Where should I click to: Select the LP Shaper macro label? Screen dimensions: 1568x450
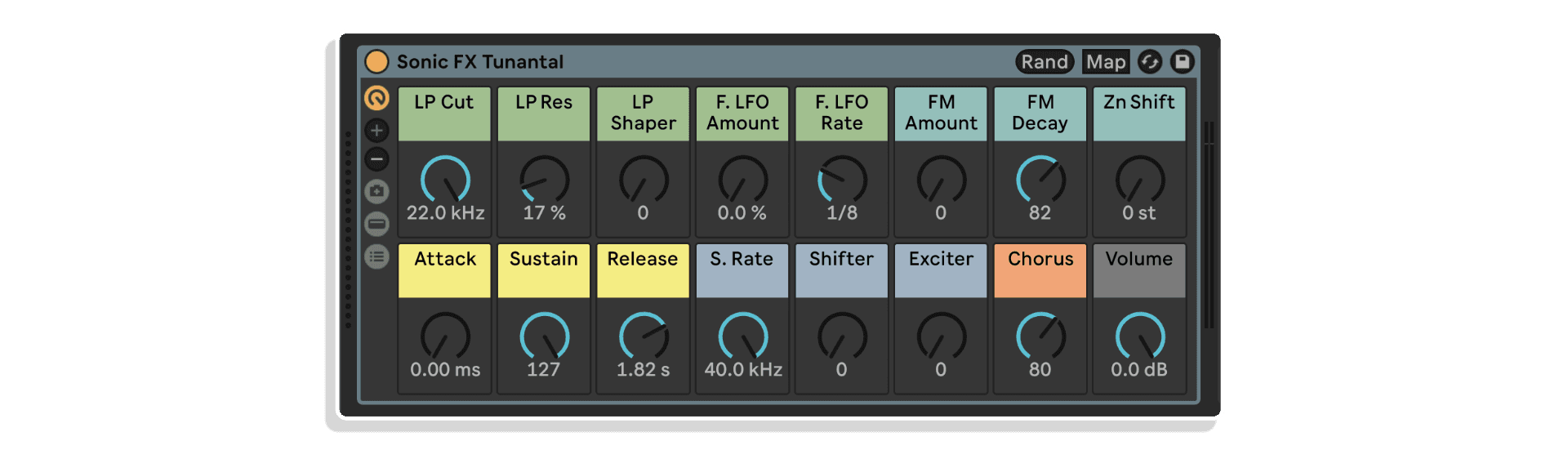click(644, 114)
